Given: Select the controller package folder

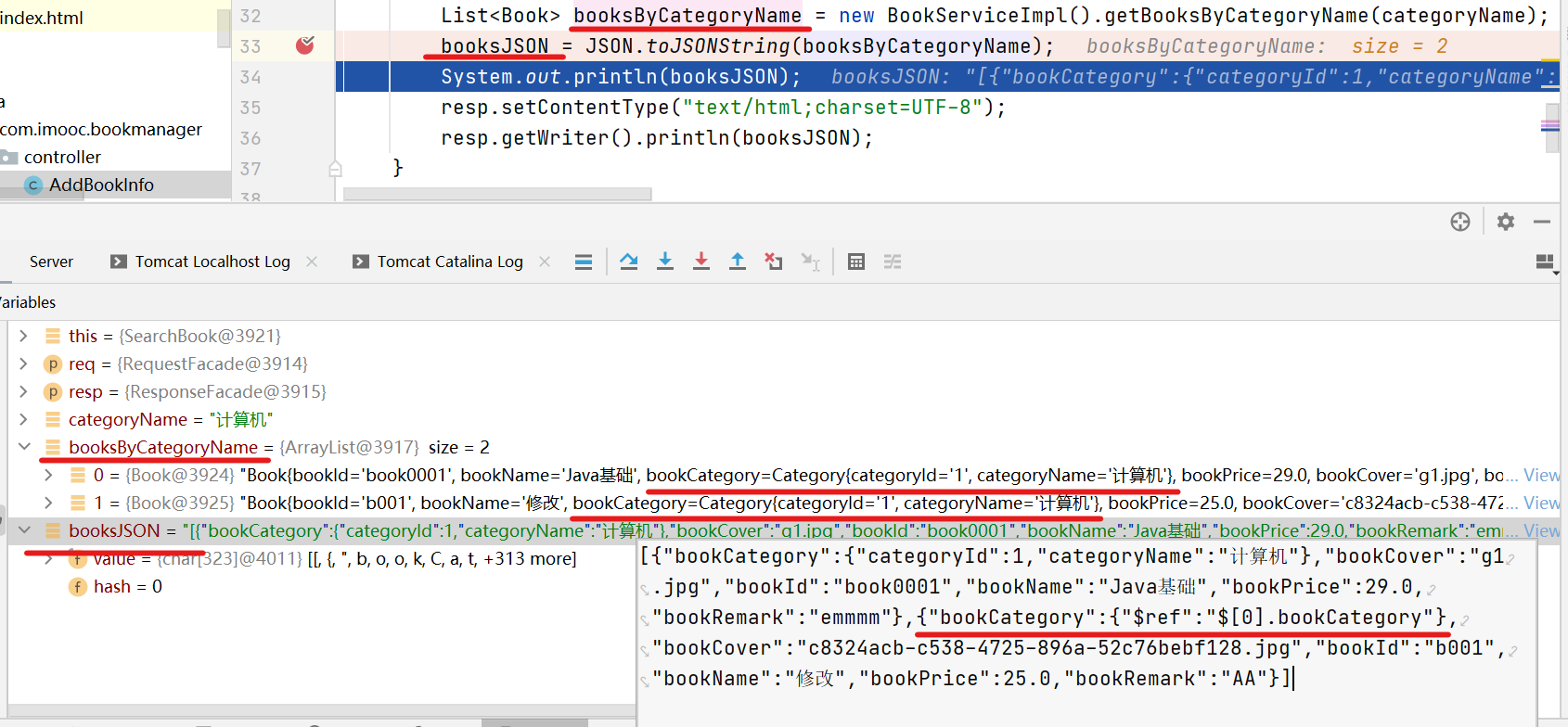Looking at the screenshot, I should click(x=62, y=157).
